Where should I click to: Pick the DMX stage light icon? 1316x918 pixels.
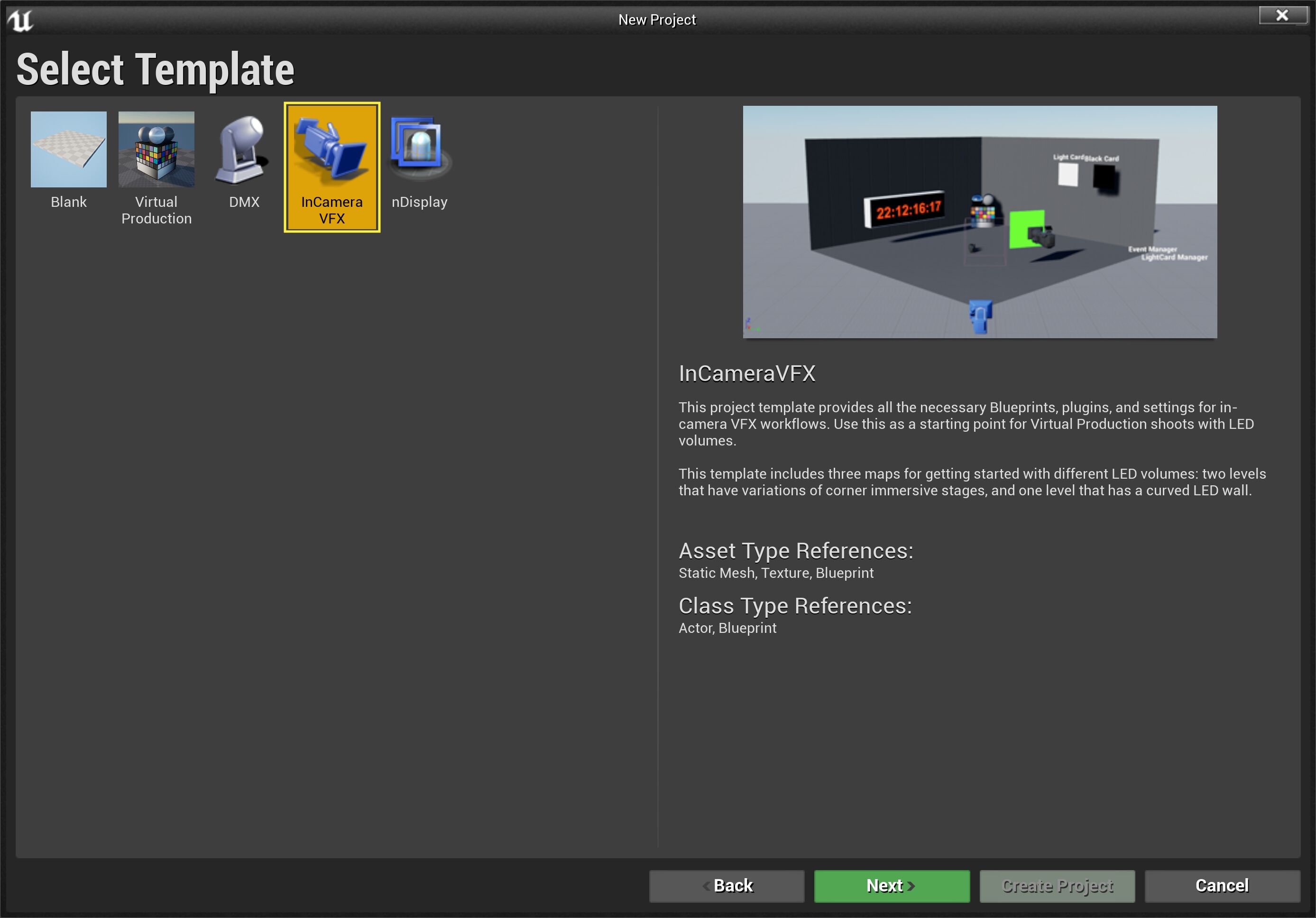tap(244, 149)
